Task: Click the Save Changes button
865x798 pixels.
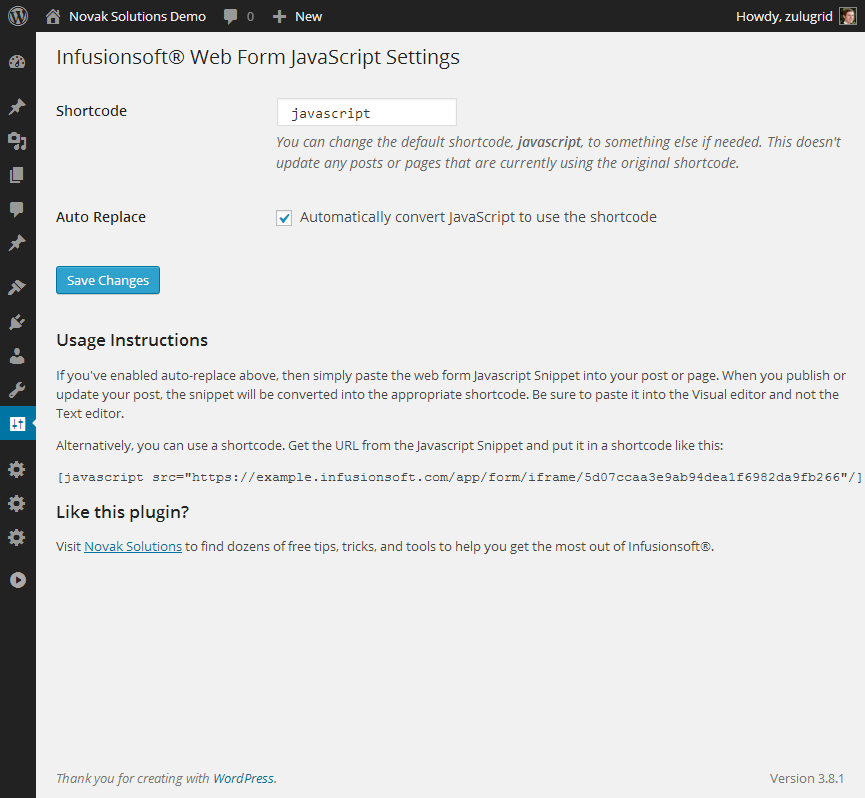Action: click(108, 280)
